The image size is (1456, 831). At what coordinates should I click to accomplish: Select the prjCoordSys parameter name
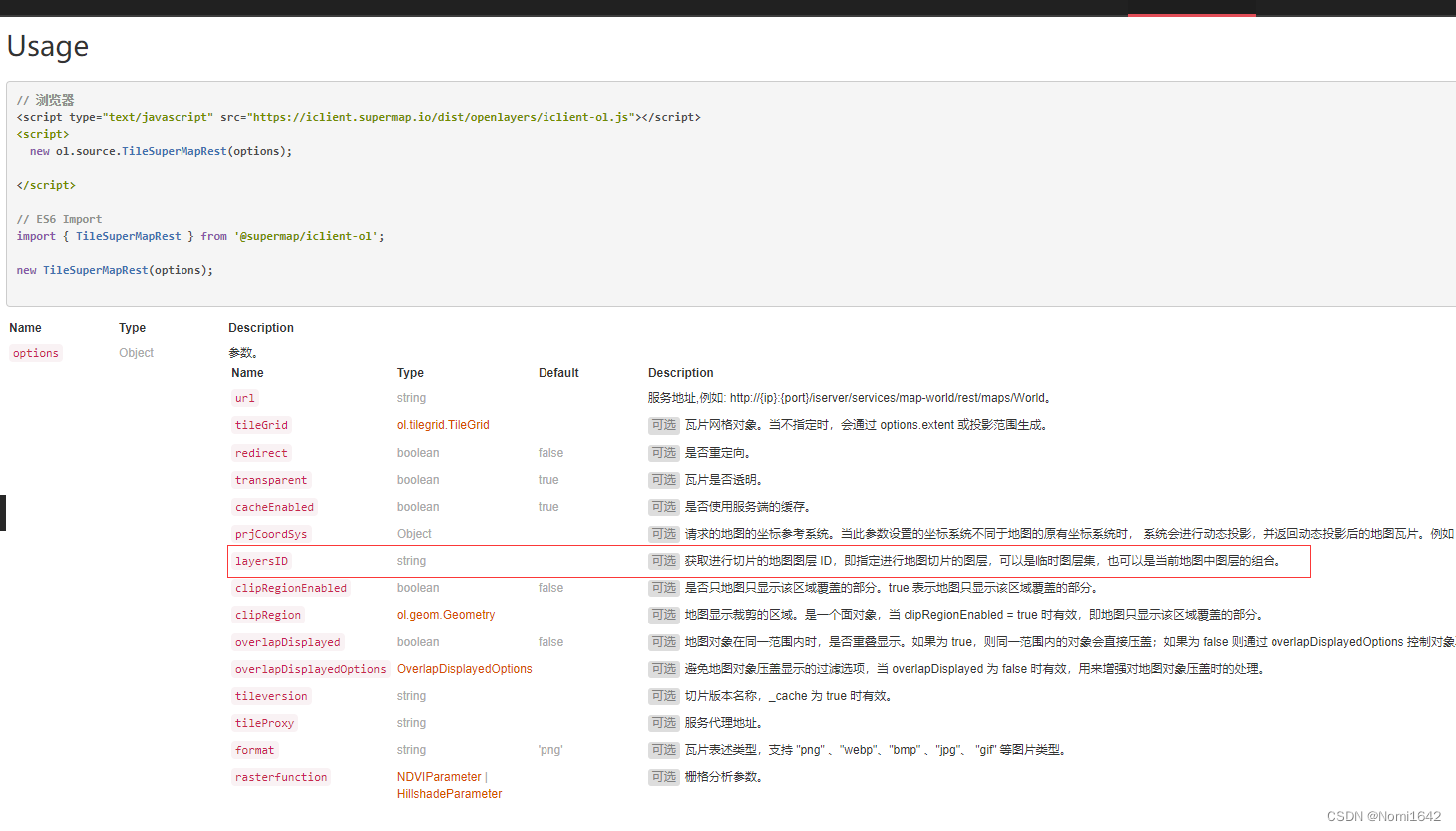271,534
